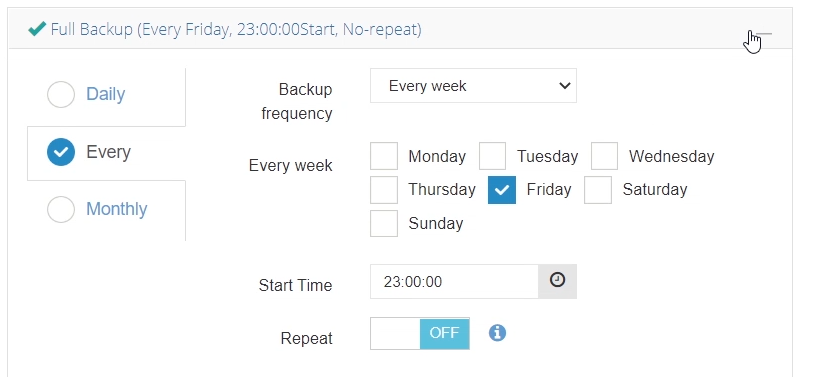Switch to the Monthly schedule tab
The image size is (815, 377).
(x=106, y=211)
